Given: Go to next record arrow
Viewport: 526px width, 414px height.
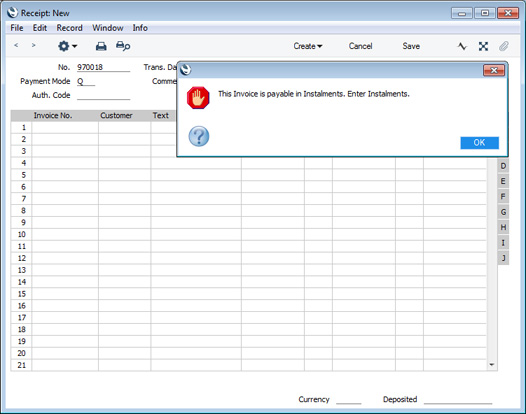Looking at the screenshot, I should [33, 45].
